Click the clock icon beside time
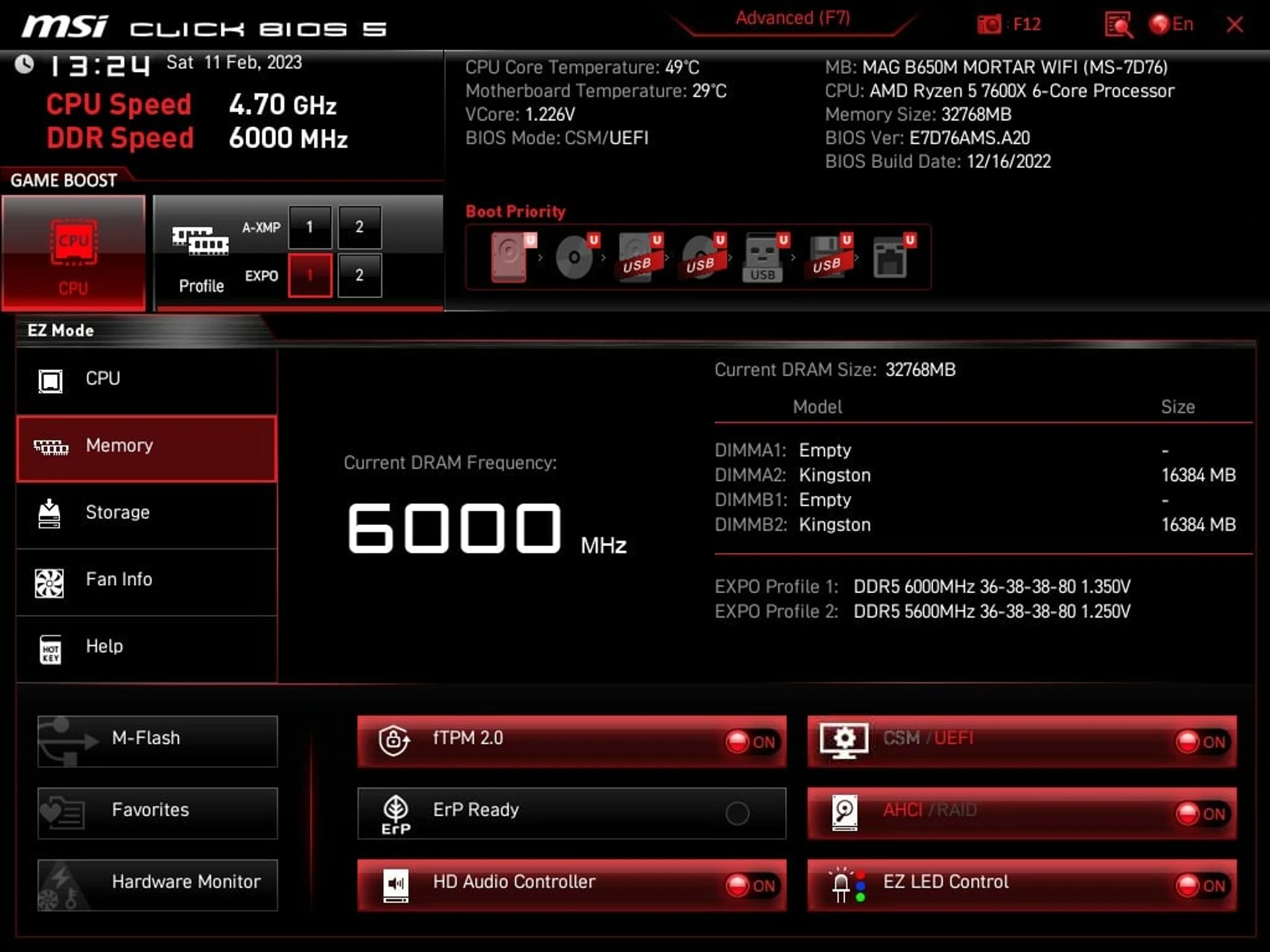1270x952 pixels. (x=24, y=64)
